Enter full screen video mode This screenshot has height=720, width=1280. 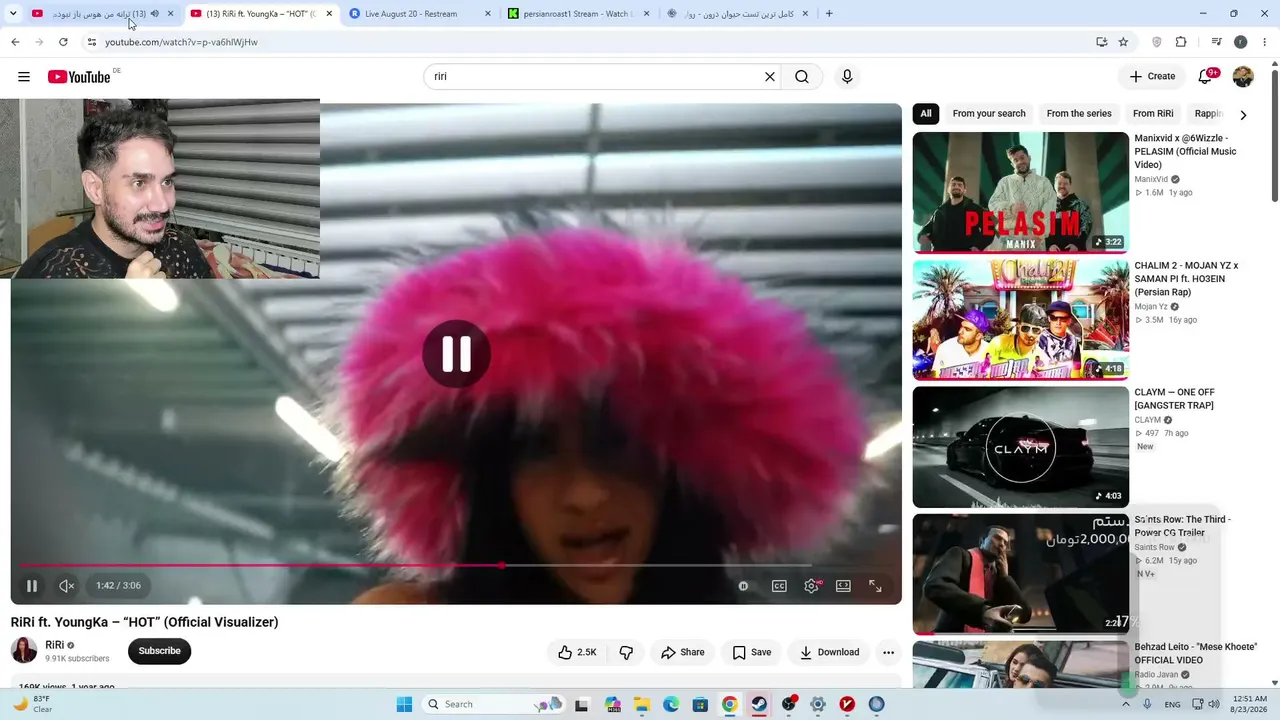point(875,586)
